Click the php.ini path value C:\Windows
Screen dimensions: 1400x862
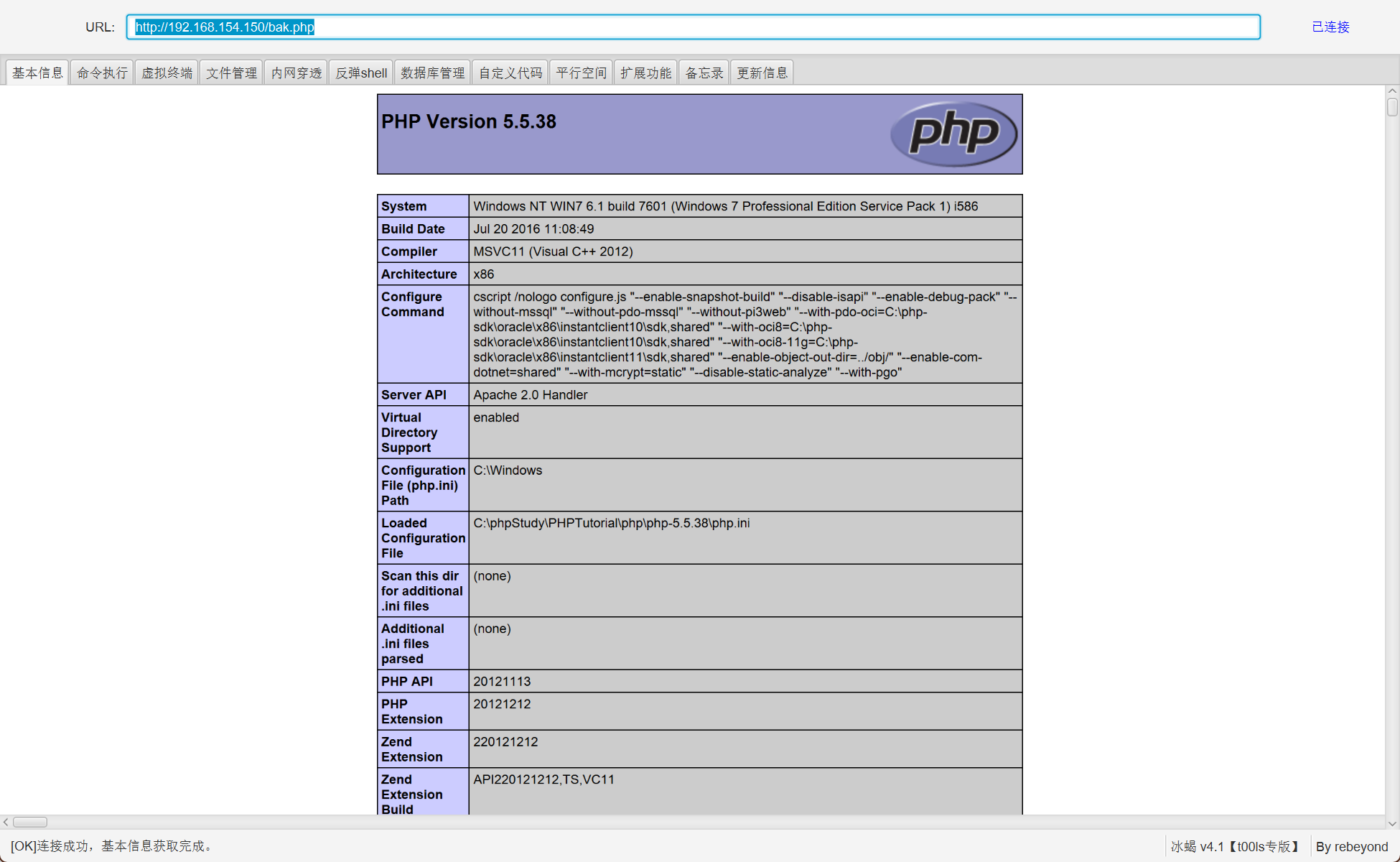(508, 471)
